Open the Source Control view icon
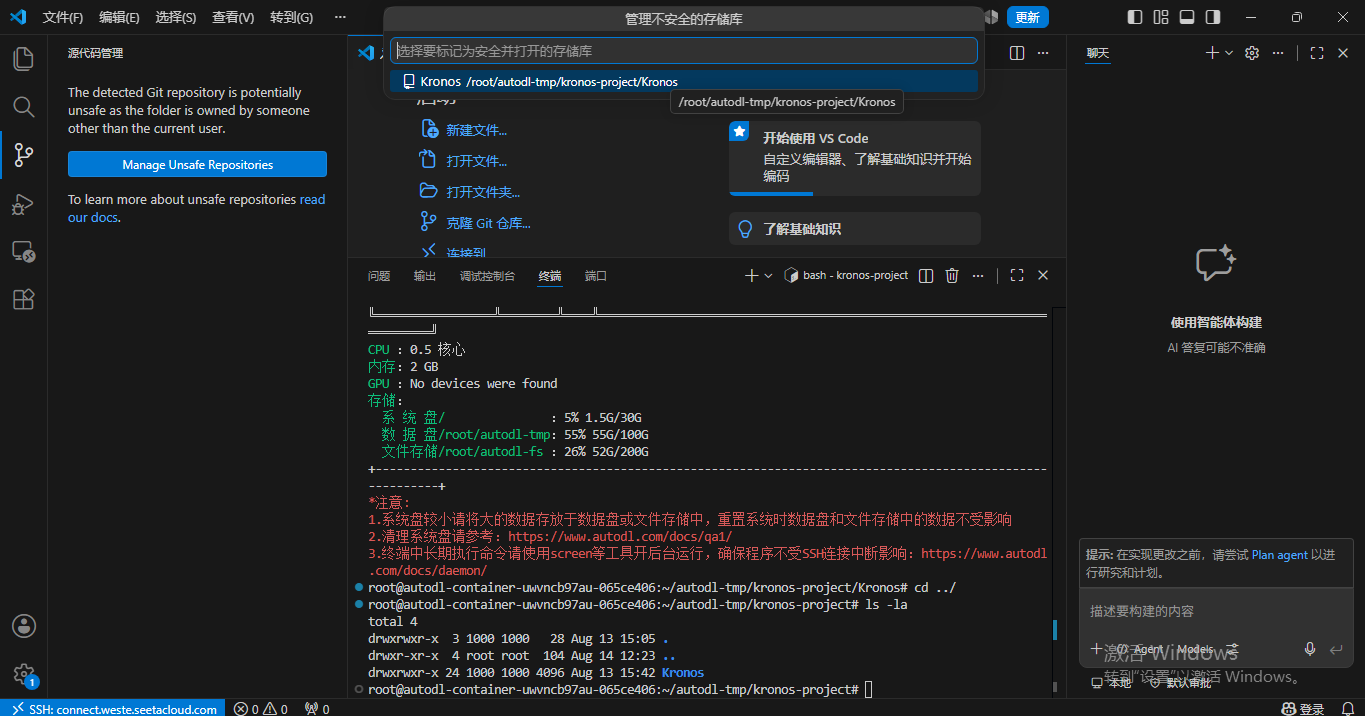The width and height of the screenshot is (1365, 716). (x=23, y=154)
